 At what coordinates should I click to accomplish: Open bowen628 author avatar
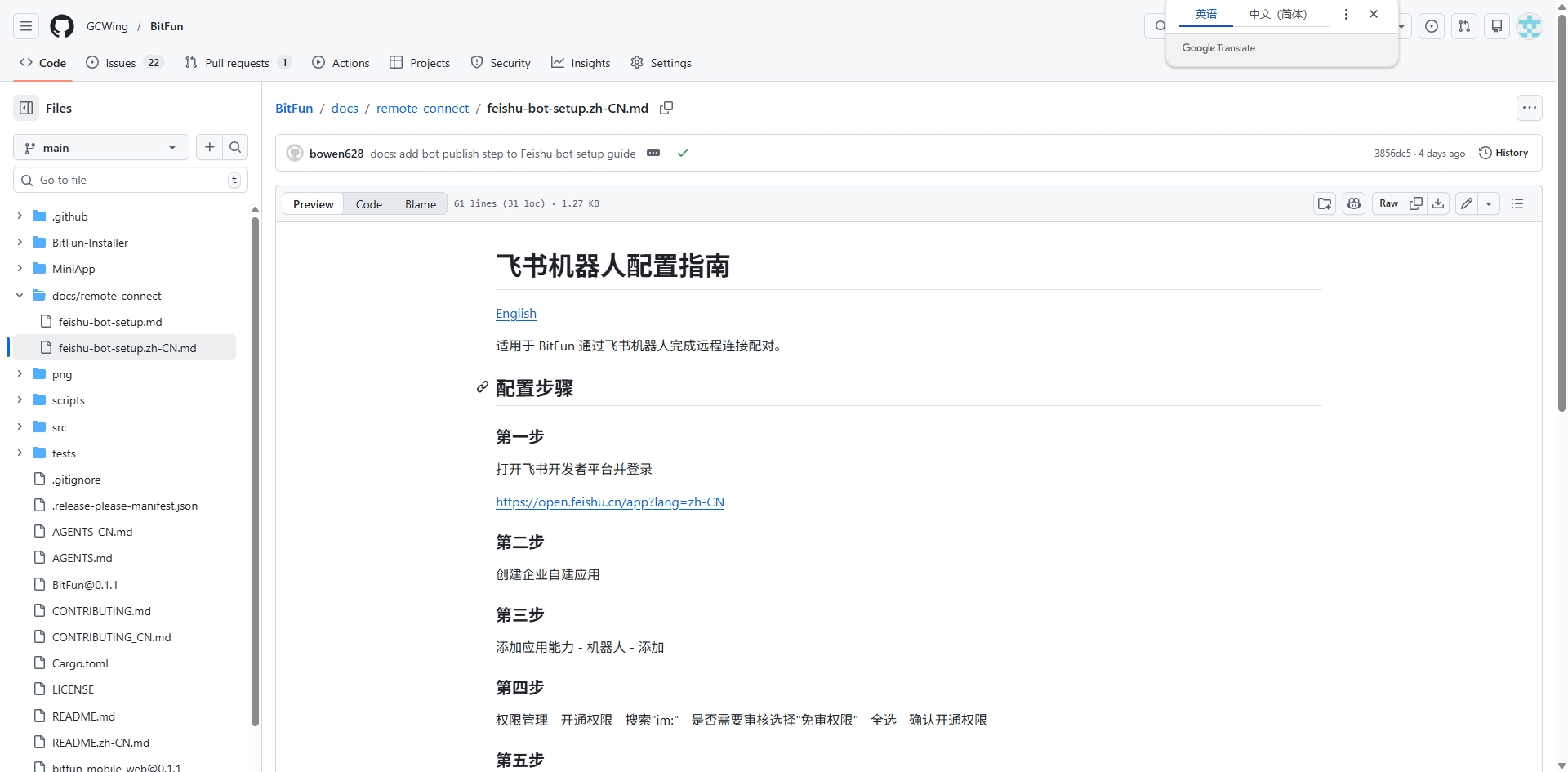point(295,153)
